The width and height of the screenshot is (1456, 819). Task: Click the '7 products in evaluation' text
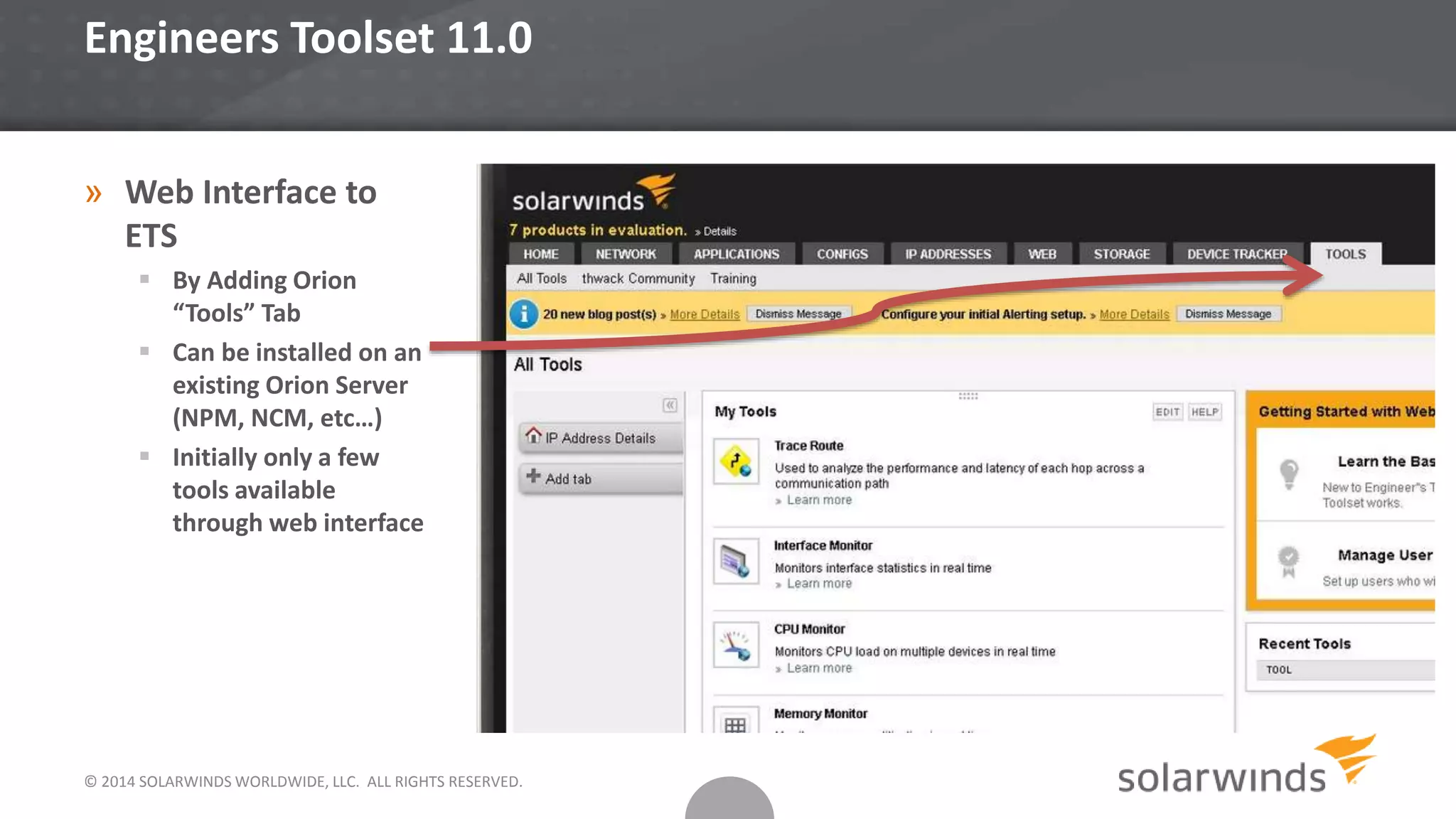[x=598, y=230]
